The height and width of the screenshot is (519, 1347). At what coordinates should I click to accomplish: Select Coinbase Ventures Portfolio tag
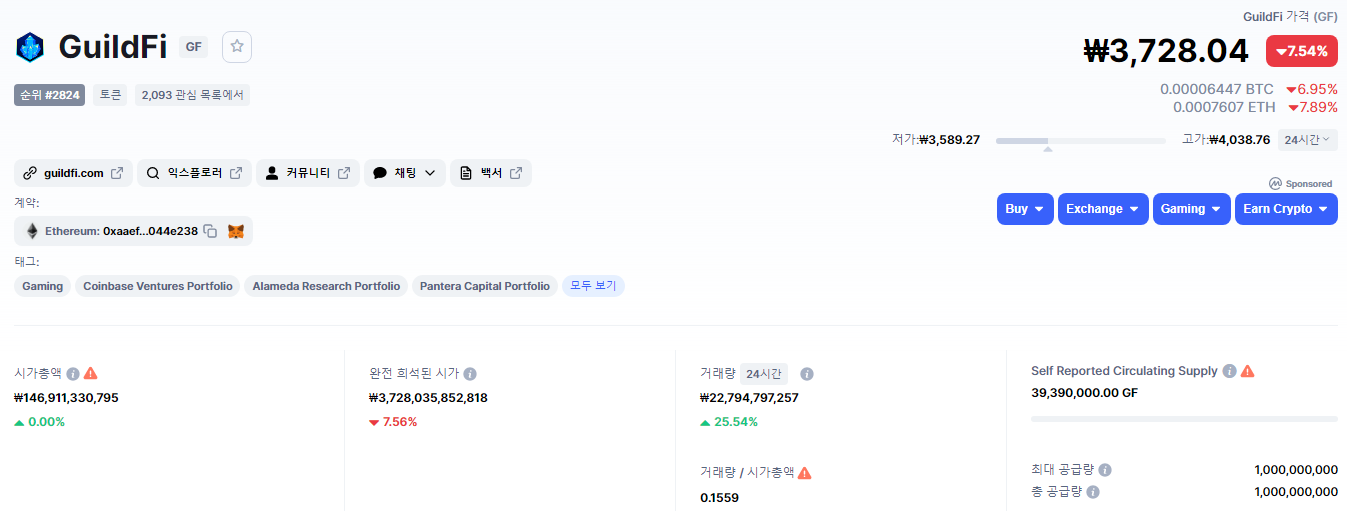158,286
